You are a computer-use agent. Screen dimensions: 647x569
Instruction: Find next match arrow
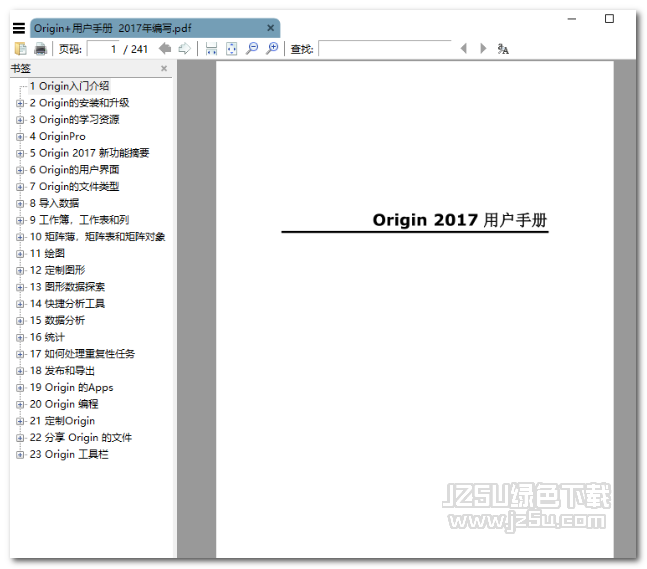pyautogui.click(x=483, y=49)
